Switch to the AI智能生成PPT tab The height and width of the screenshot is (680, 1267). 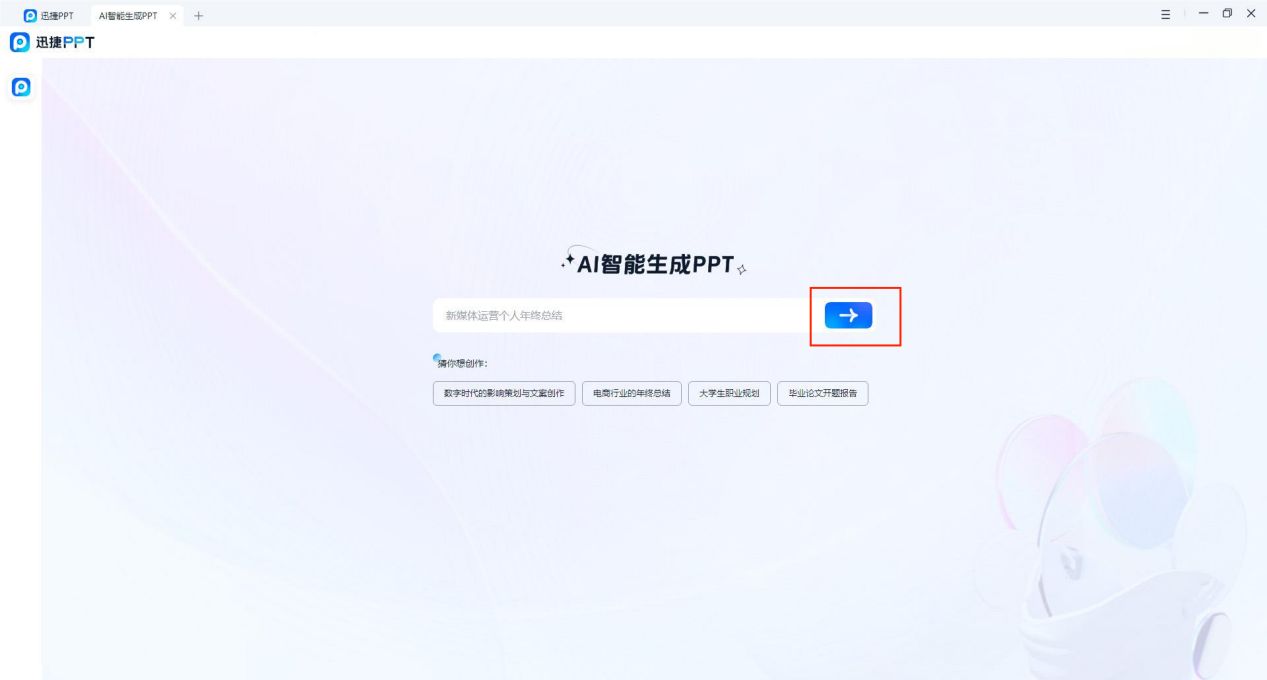(128, 16)
